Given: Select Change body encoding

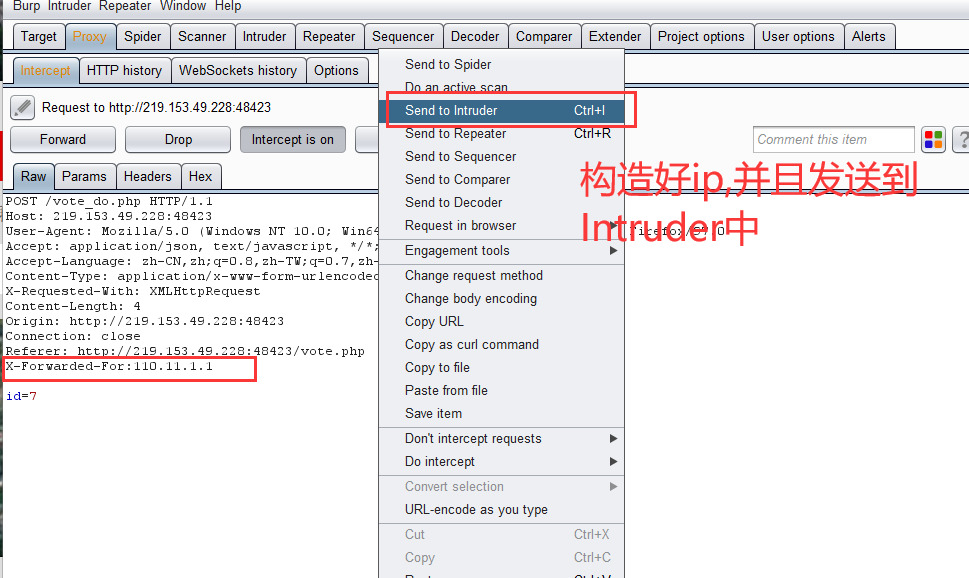Looking at the screenshot, I should pyautogui.click(x=501, y=299).
